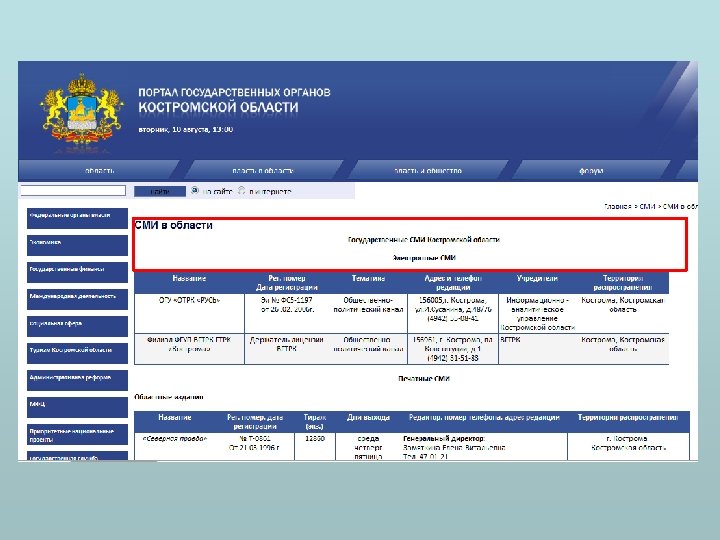This screenshot has width=720, height=540.
Task: Open 'МФЦ' sidebar item
Action: click(77, 407)
